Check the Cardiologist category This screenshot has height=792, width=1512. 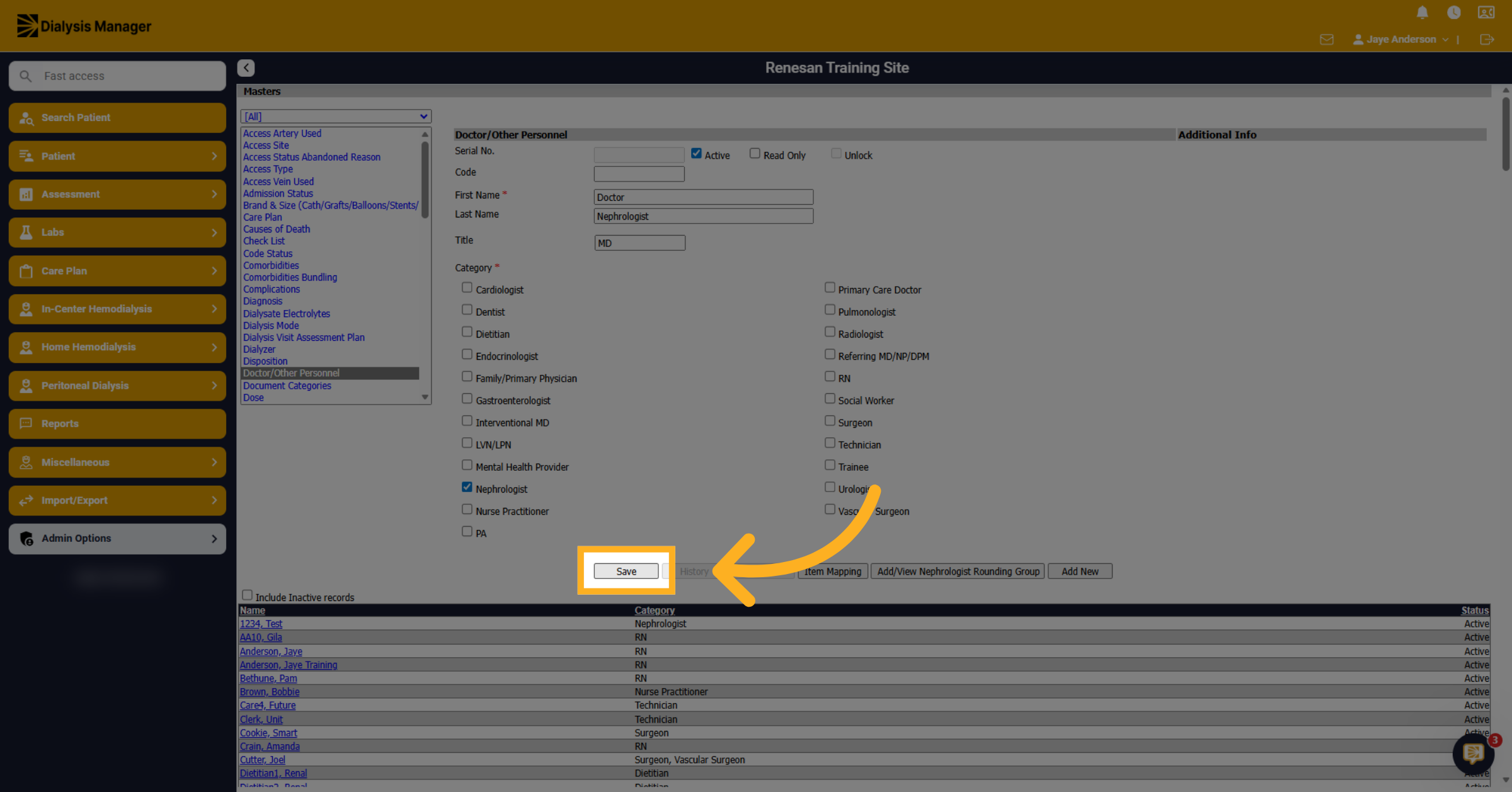467,287
